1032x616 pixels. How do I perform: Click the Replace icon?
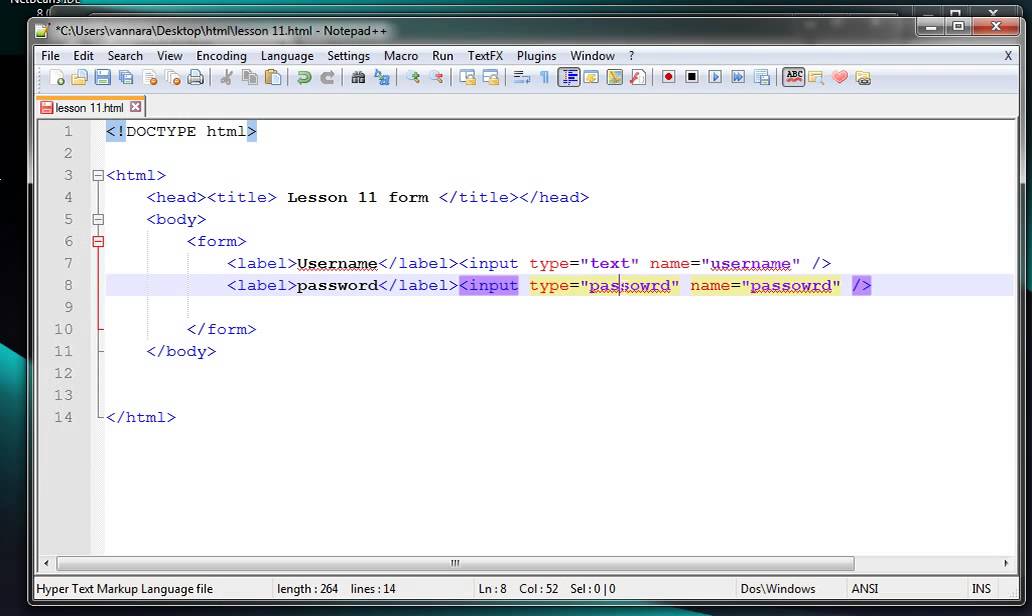point(382,78)
